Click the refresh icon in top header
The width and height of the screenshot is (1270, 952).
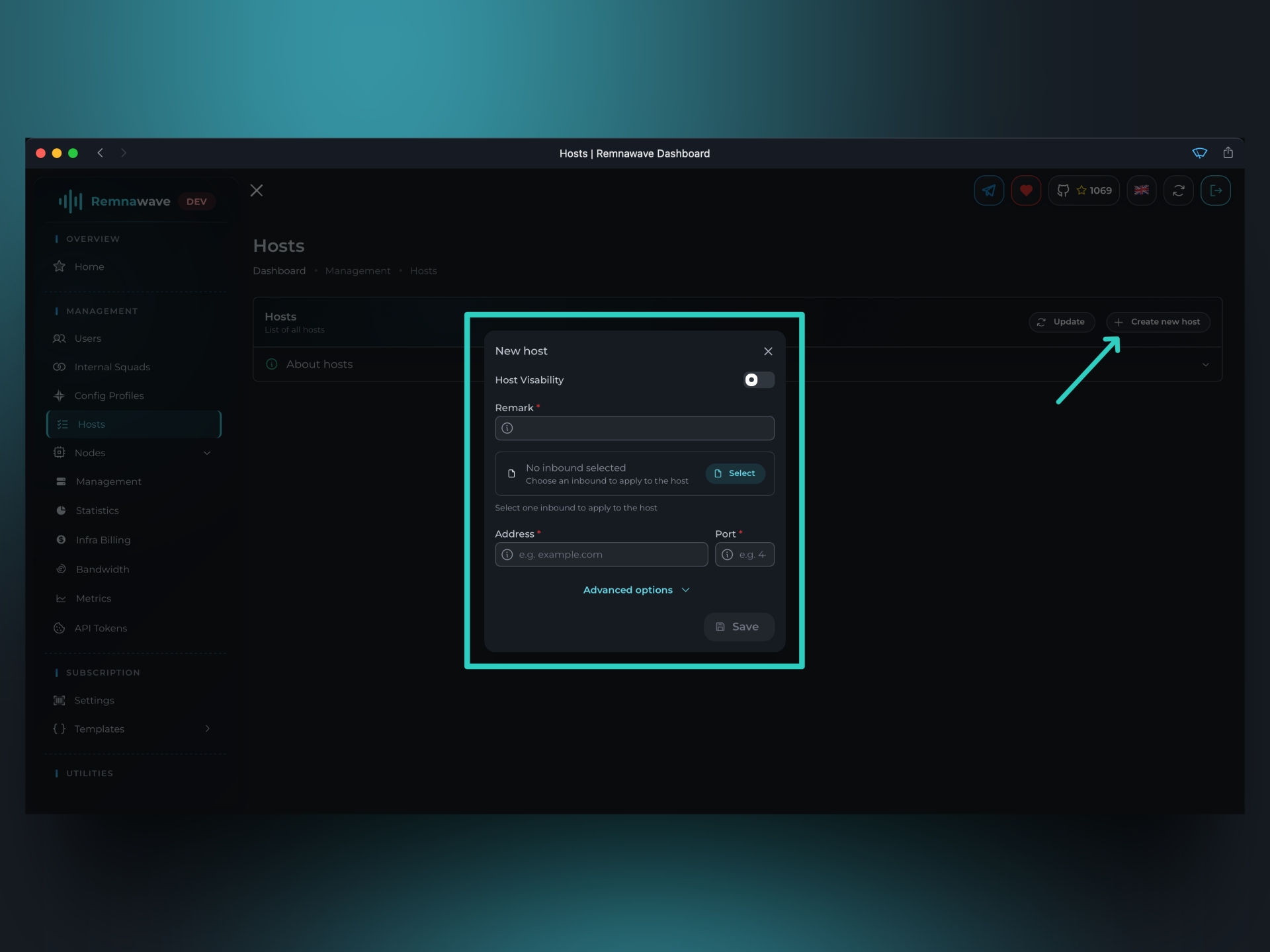coord(1178,190)
